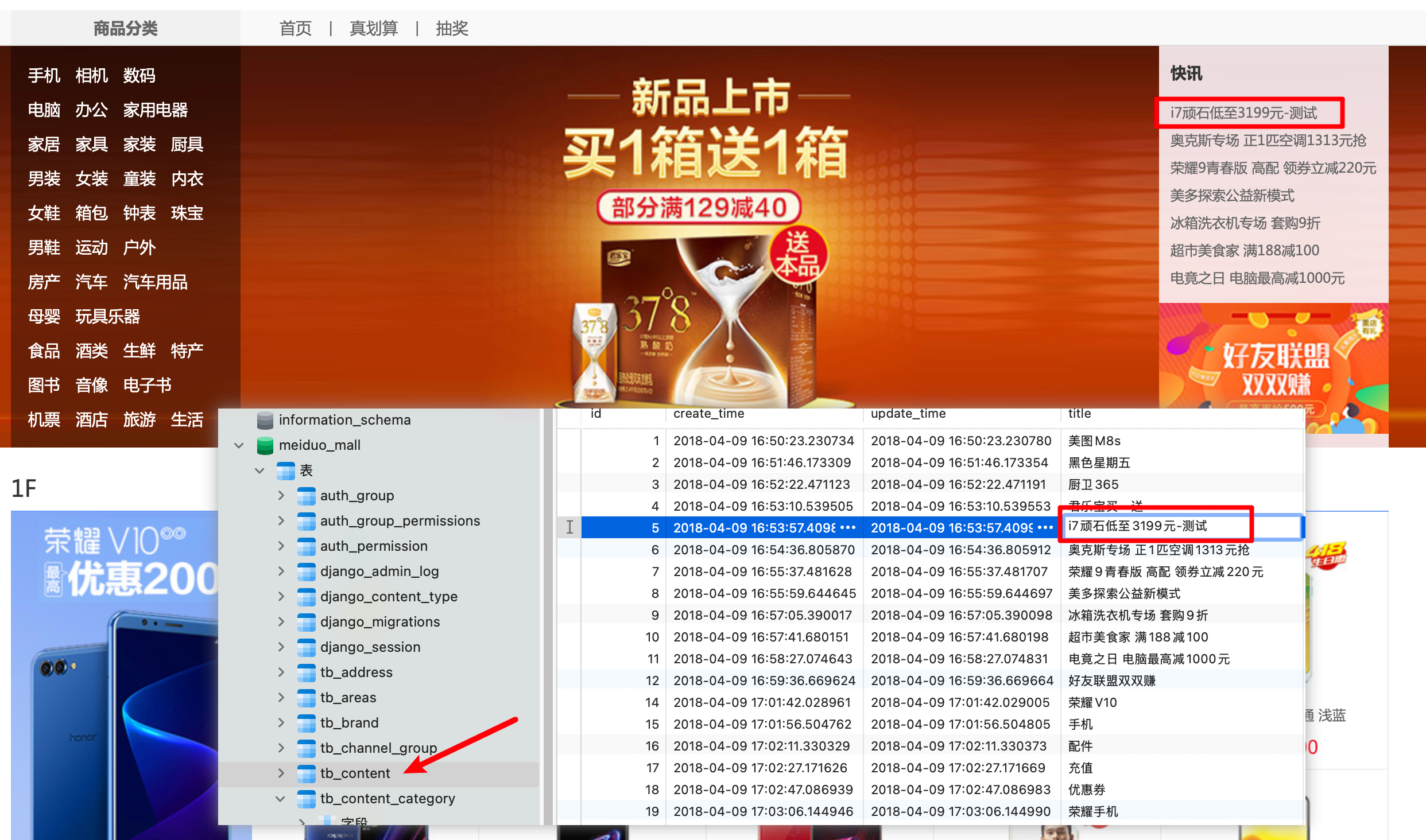The width and height of the screenshot is (1426, 840).
Task: Open the 抽奖 navigation tab
Action: coord(452,28)
